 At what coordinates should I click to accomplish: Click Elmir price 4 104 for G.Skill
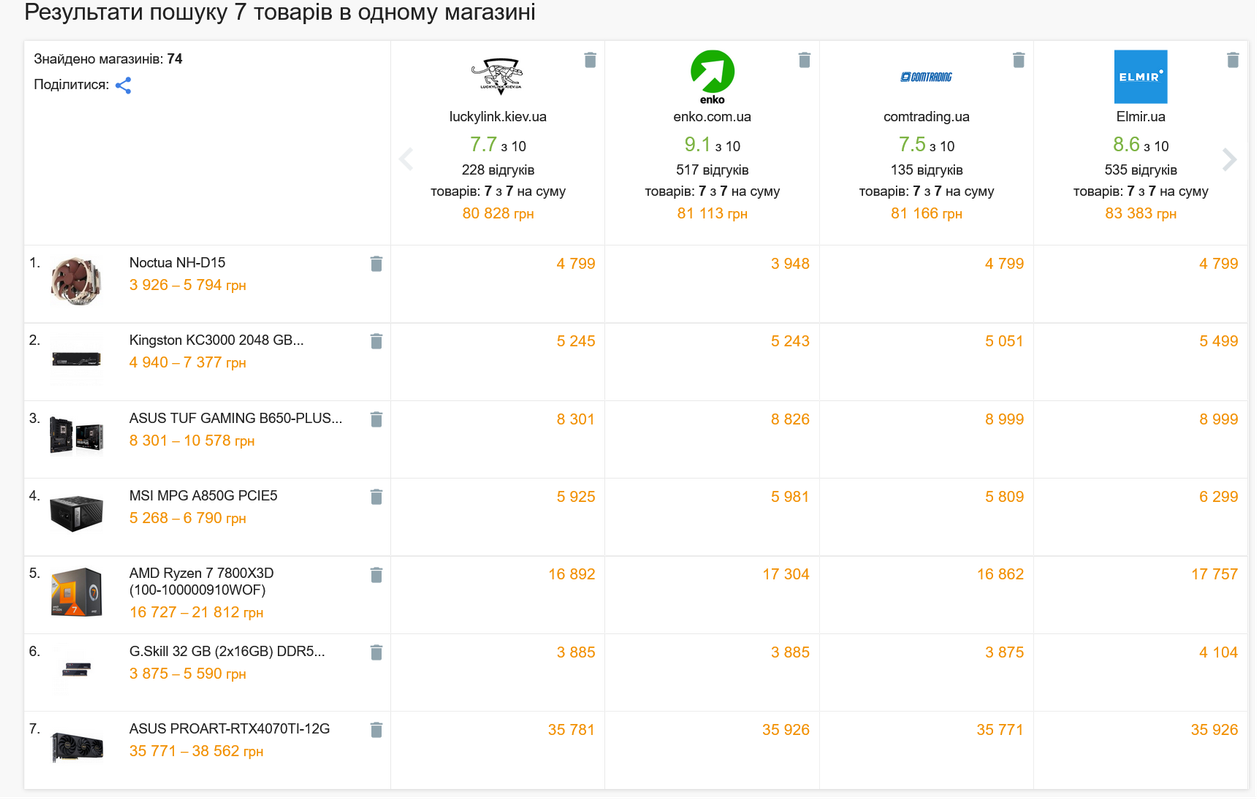click(x=1218, y=652)
